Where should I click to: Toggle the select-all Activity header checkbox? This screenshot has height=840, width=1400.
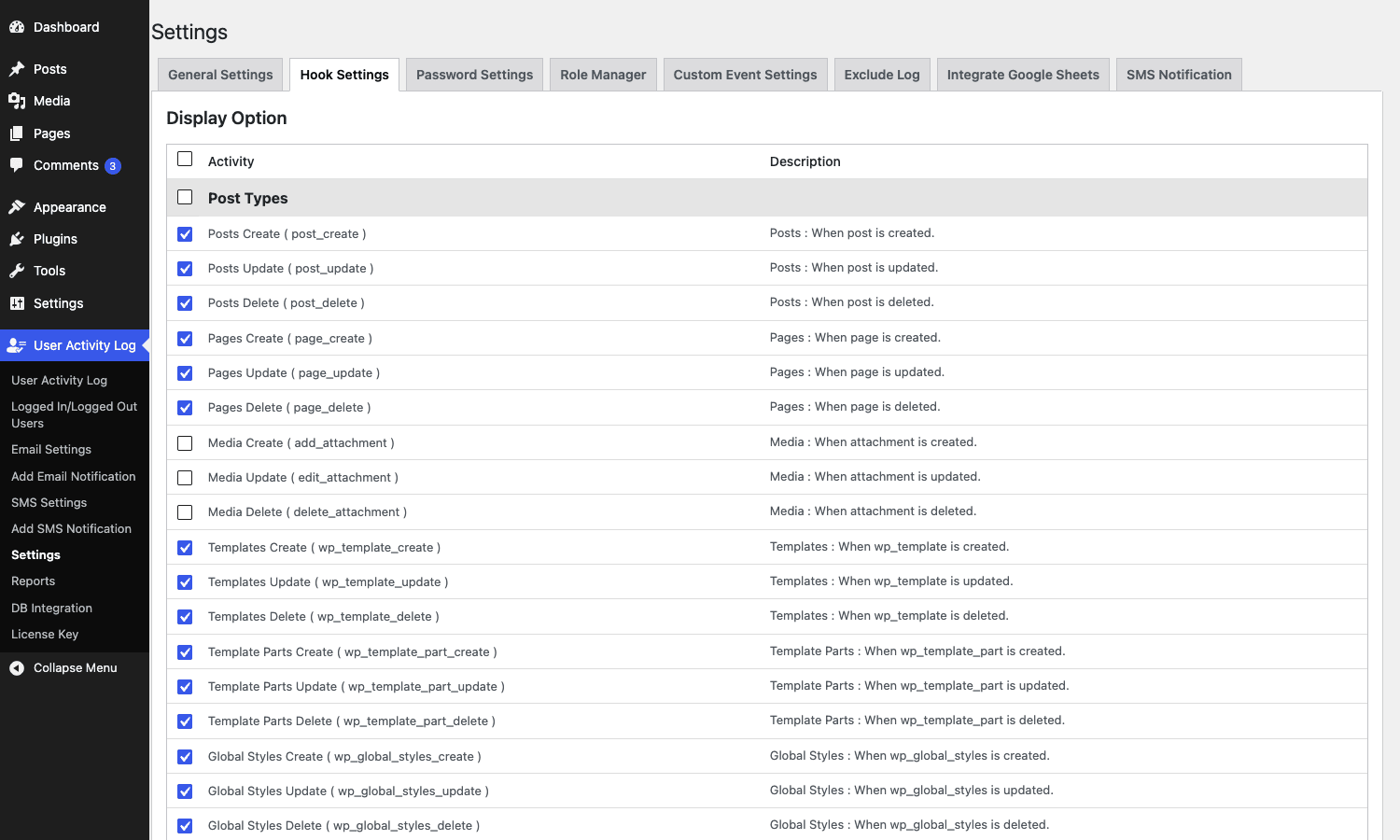pyautogui.click(x=185, y=160)
